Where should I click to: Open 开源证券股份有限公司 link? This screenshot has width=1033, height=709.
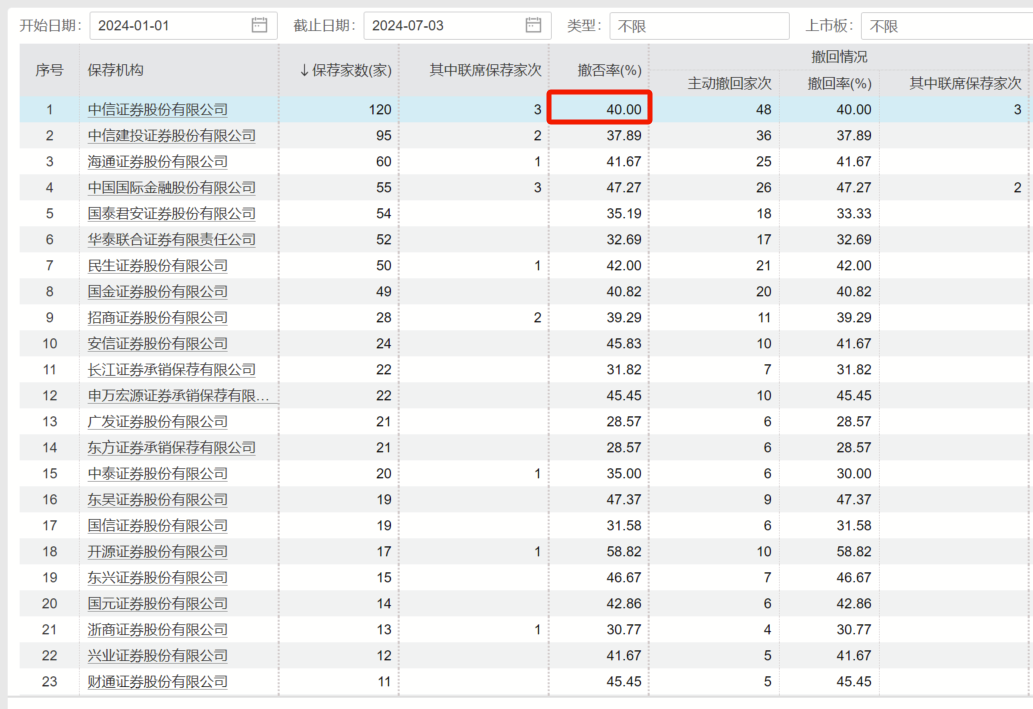157,552
